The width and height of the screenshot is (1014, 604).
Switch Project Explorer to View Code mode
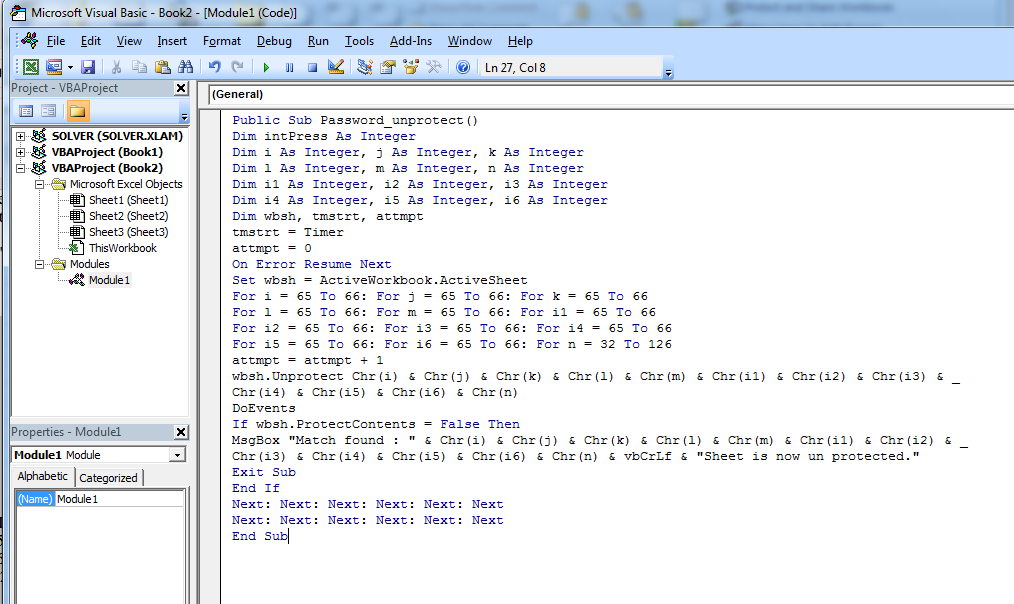click(x=25, y=110)
